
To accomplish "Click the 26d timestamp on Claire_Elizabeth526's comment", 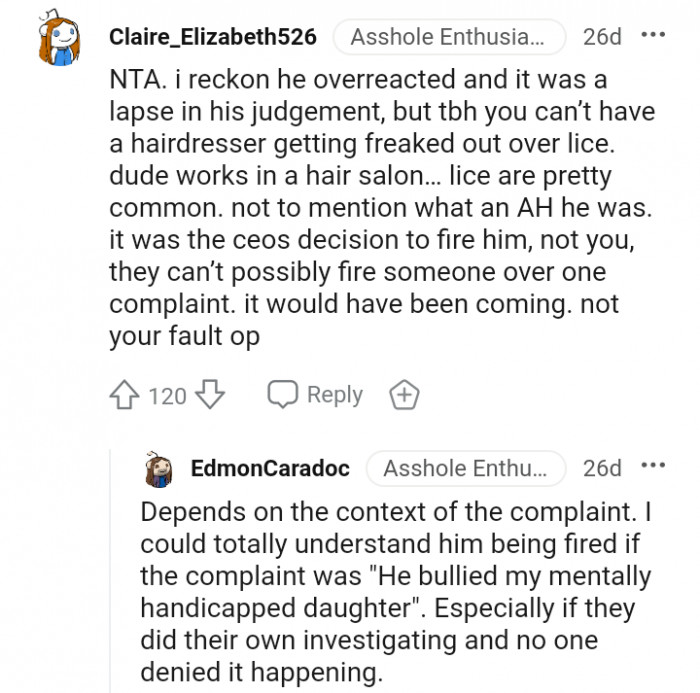I will (x=602, y=38).
